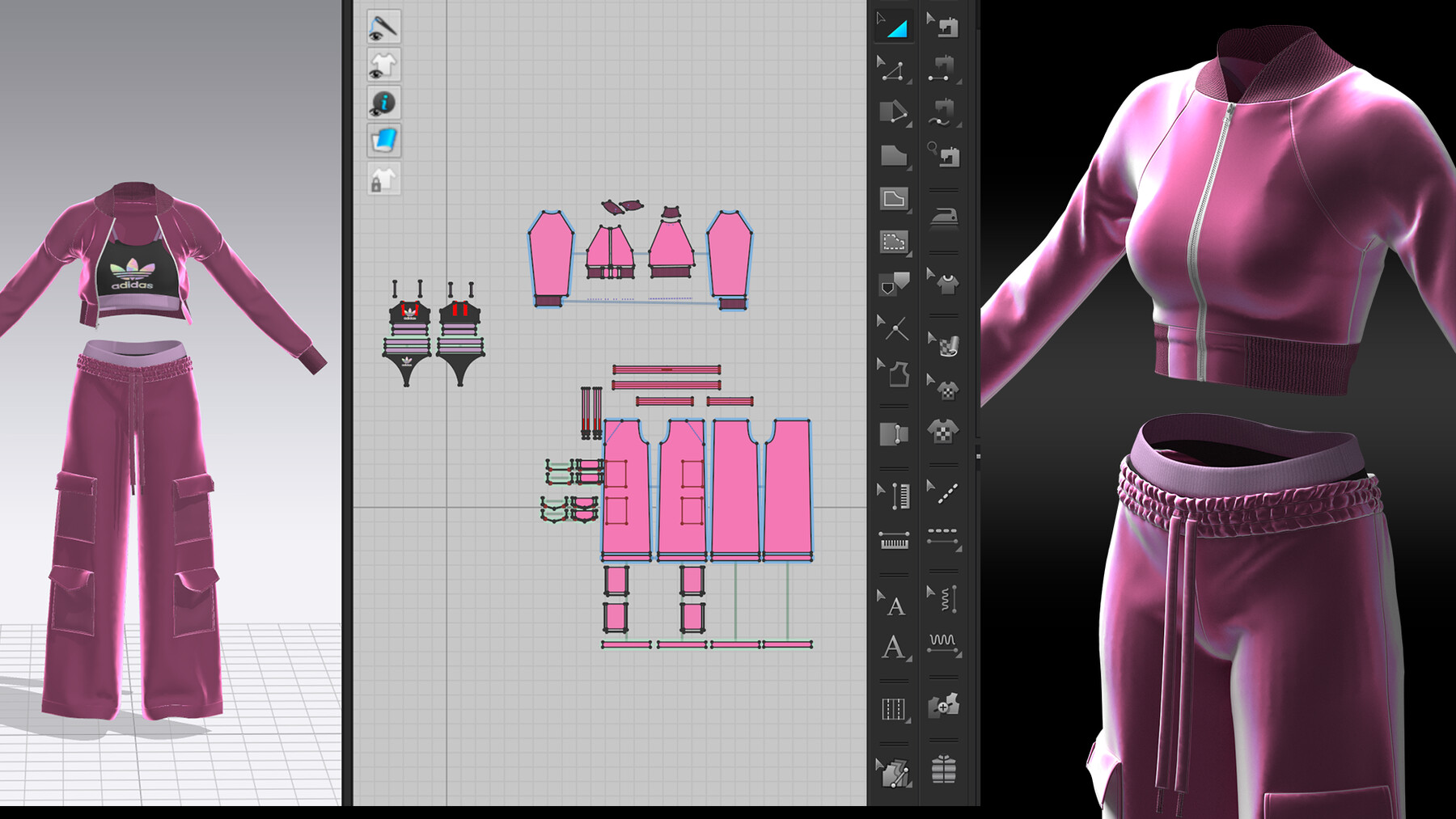Viewport: 1456px width, 819px height.
Task: Click the Edit Annotation text tool
Action: coord(893,603)
